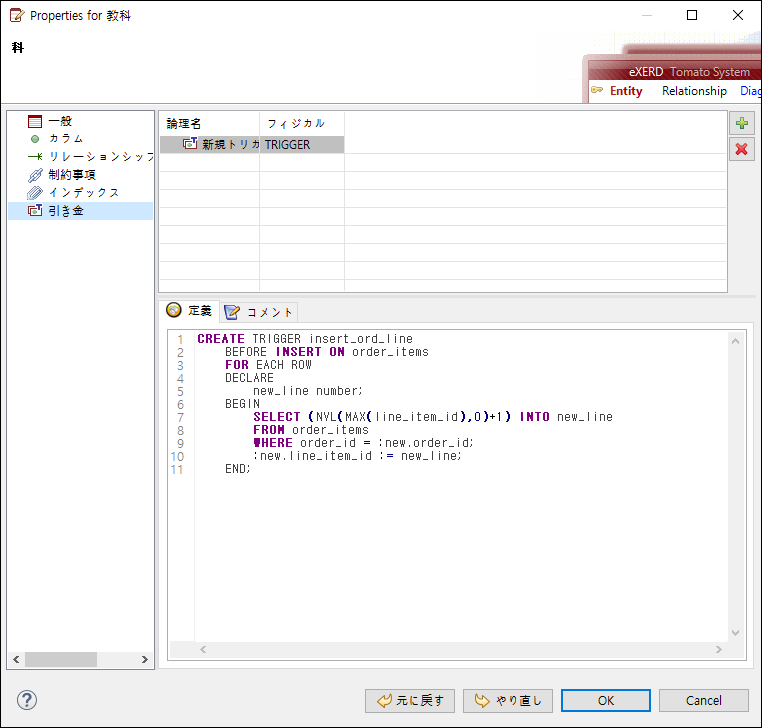Click the コメント tab notepad icon
762x728 pixels.
(232, 312)
